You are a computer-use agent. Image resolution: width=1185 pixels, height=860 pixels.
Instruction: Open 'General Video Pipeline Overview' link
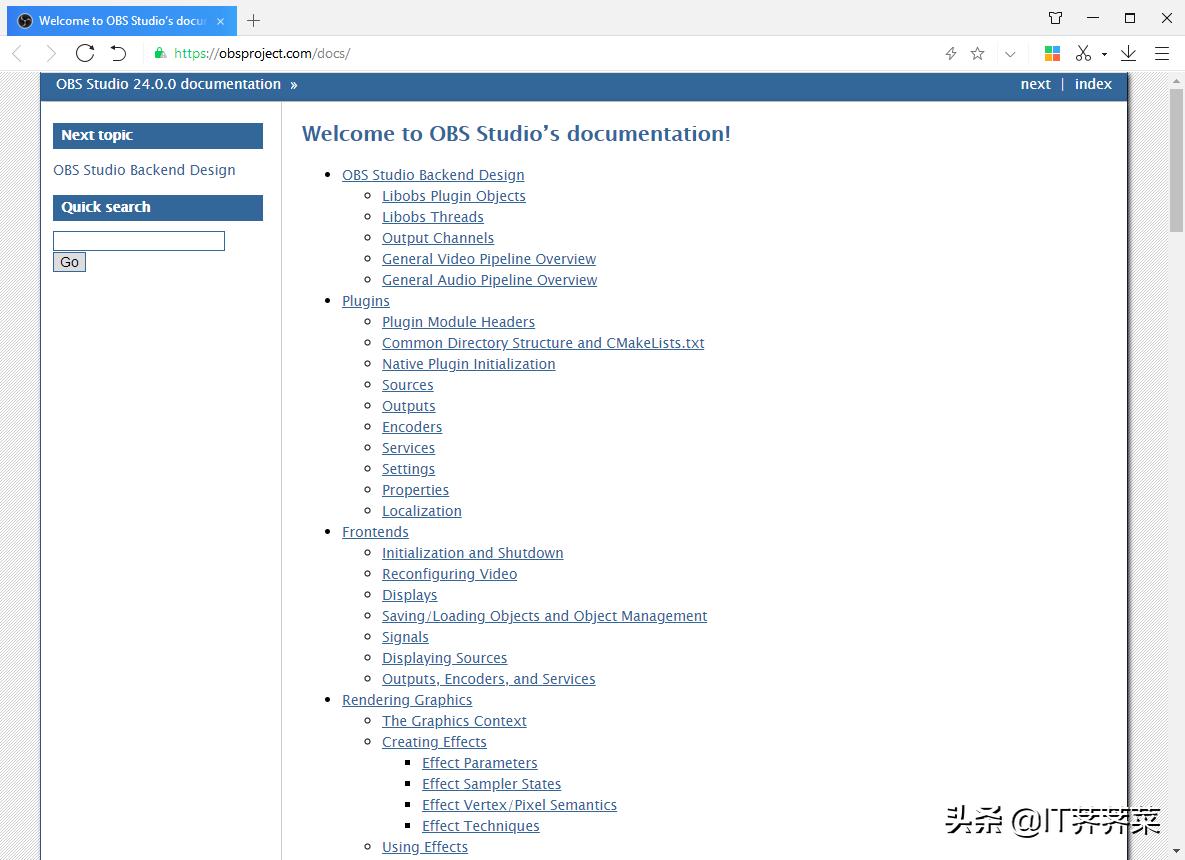point(489,258)
